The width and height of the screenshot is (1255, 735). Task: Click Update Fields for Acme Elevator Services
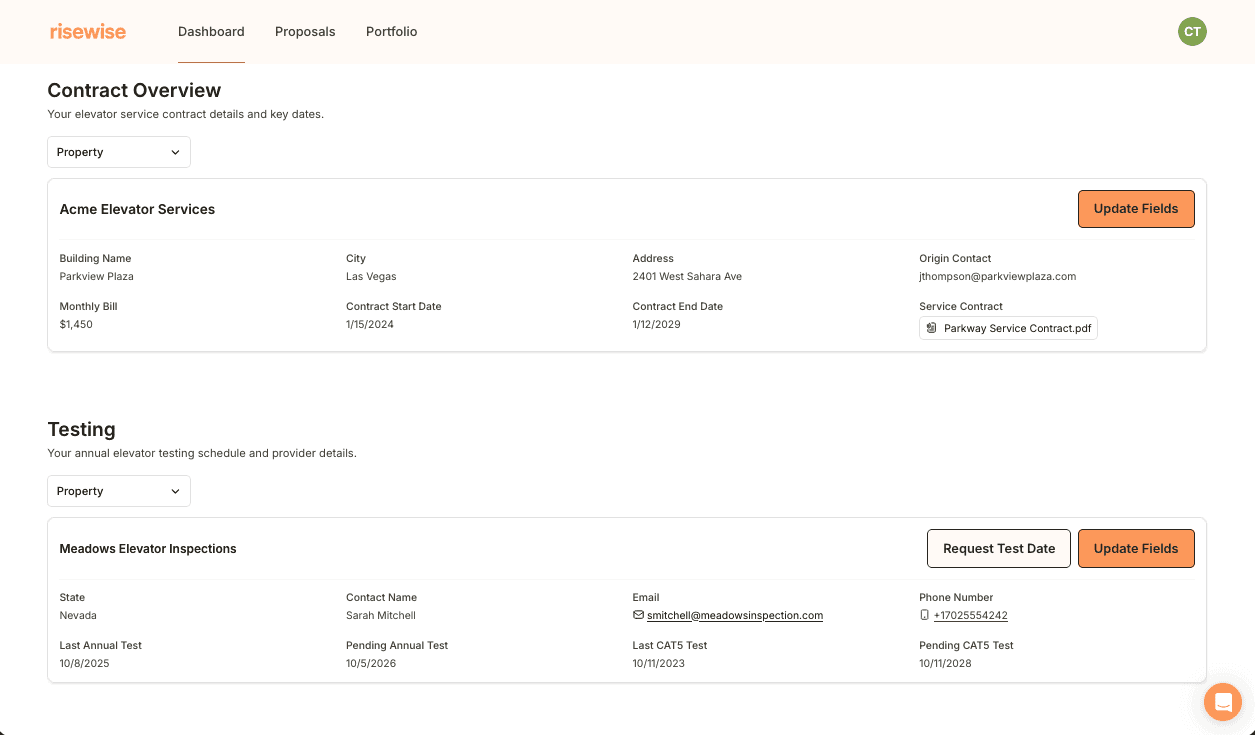pyautogui.click(x=1136, y=208)
